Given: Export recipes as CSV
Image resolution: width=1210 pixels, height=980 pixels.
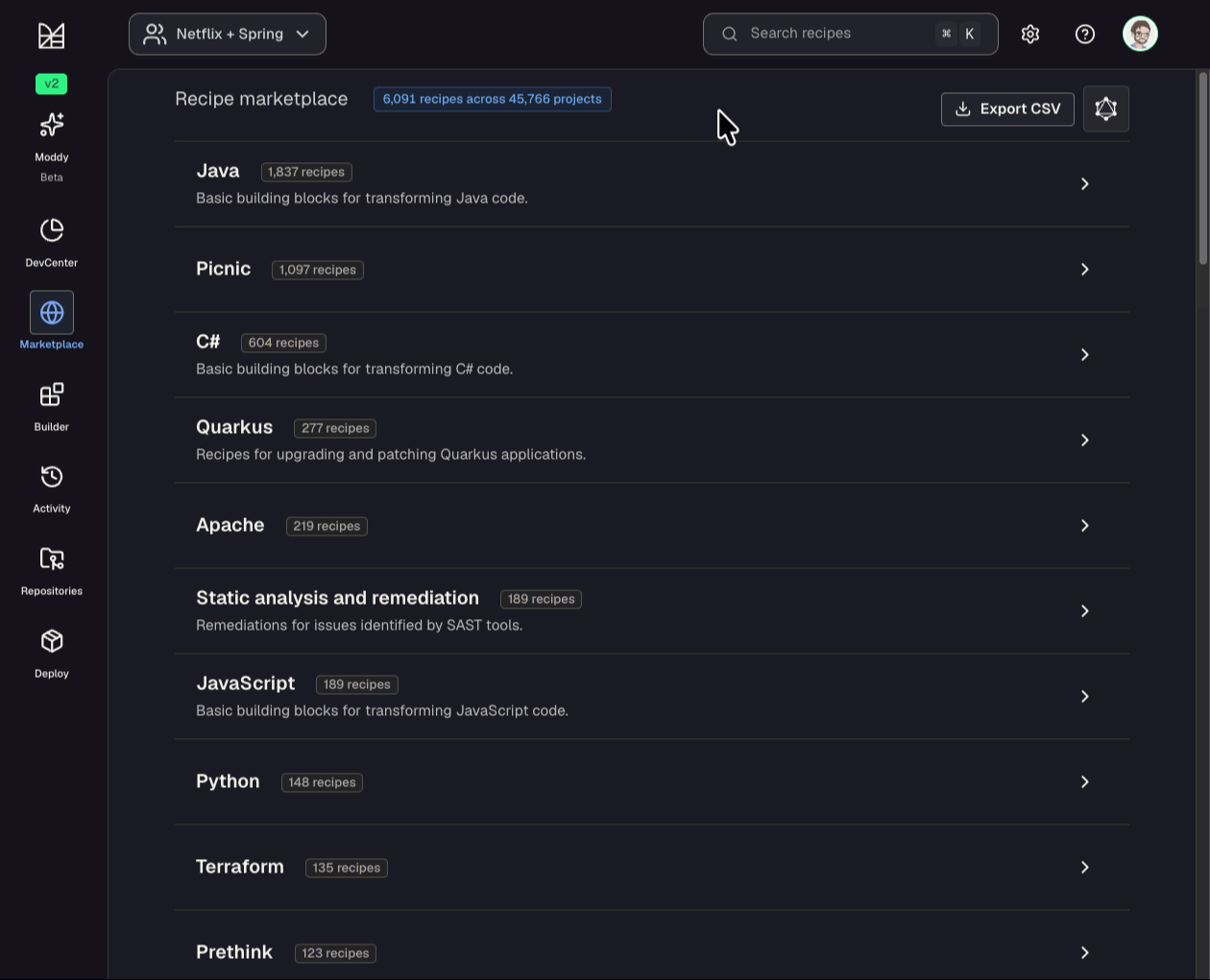Looking at the screenshot, I should (1007, 108).
